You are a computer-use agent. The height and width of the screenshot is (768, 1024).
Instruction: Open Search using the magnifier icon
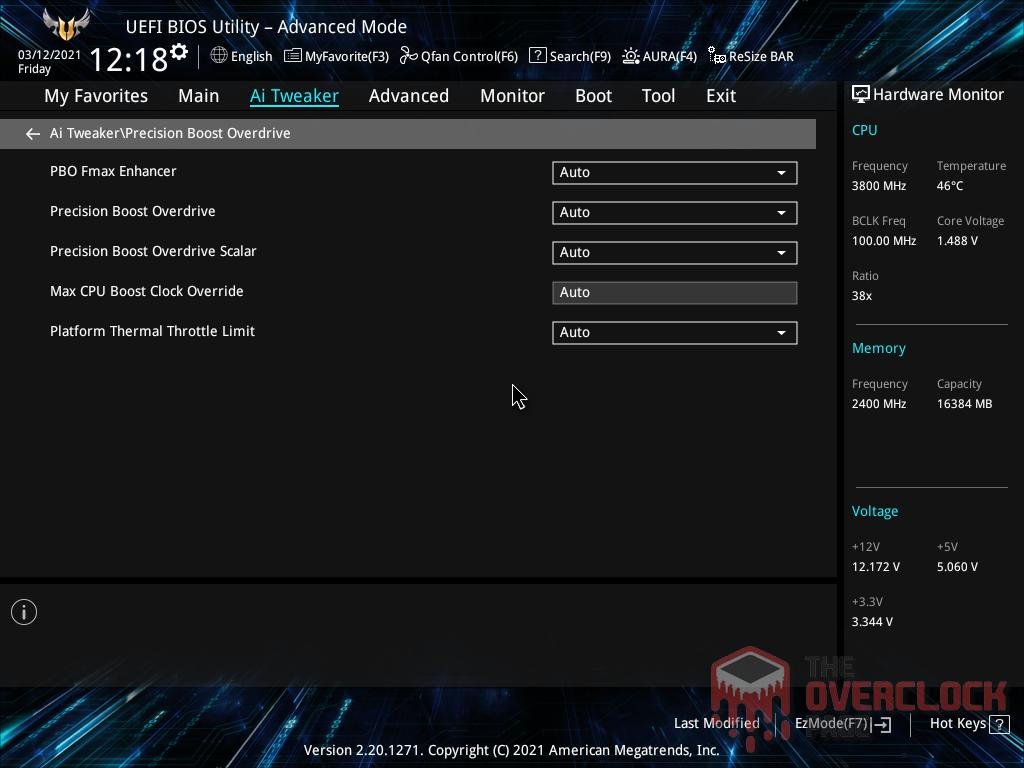tap(538, 56)
